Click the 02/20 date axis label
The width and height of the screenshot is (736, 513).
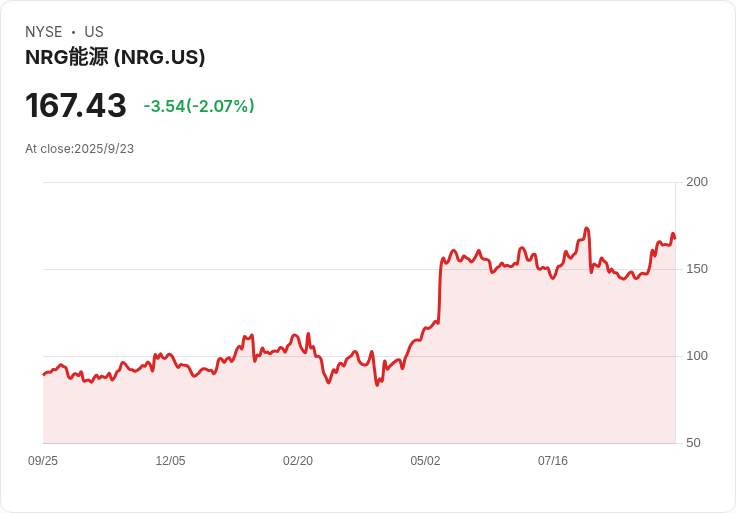298,461
